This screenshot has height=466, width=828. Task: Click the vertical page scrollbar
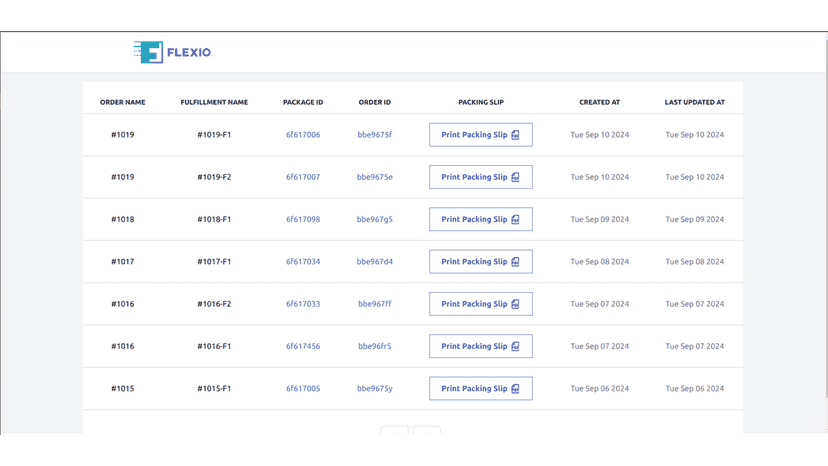tap(826, 217)
